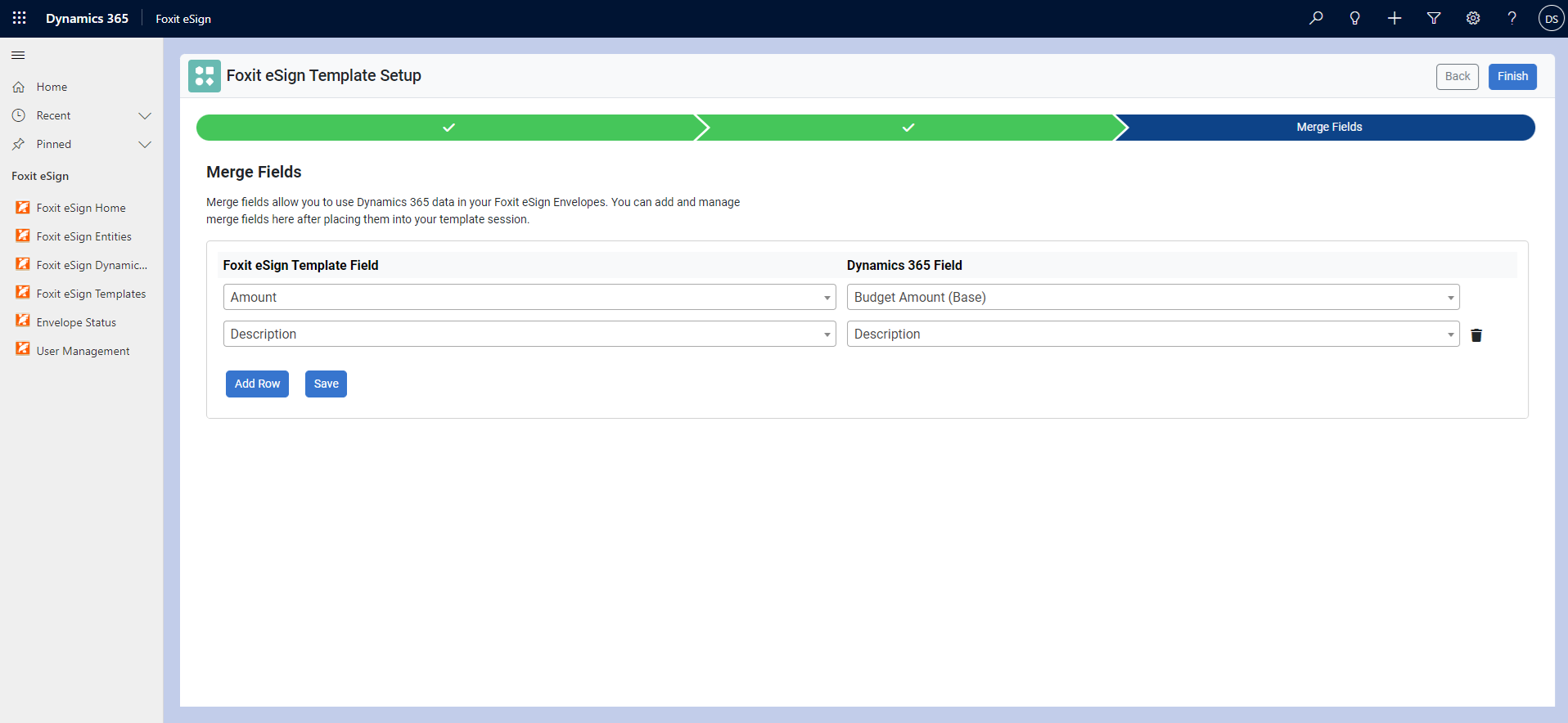
Task: Click the Dynamics 365 Field column header
Action: [x=904, y=265]
